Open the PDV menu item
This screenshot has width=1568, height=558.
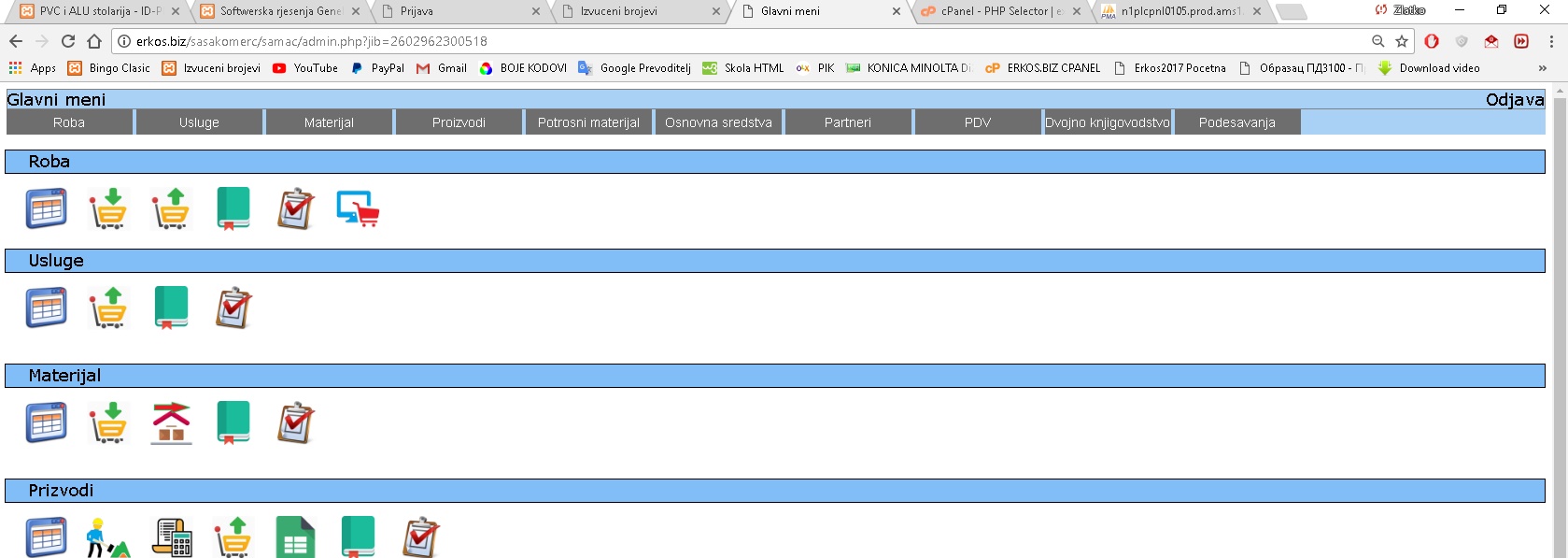pos(977,122)
